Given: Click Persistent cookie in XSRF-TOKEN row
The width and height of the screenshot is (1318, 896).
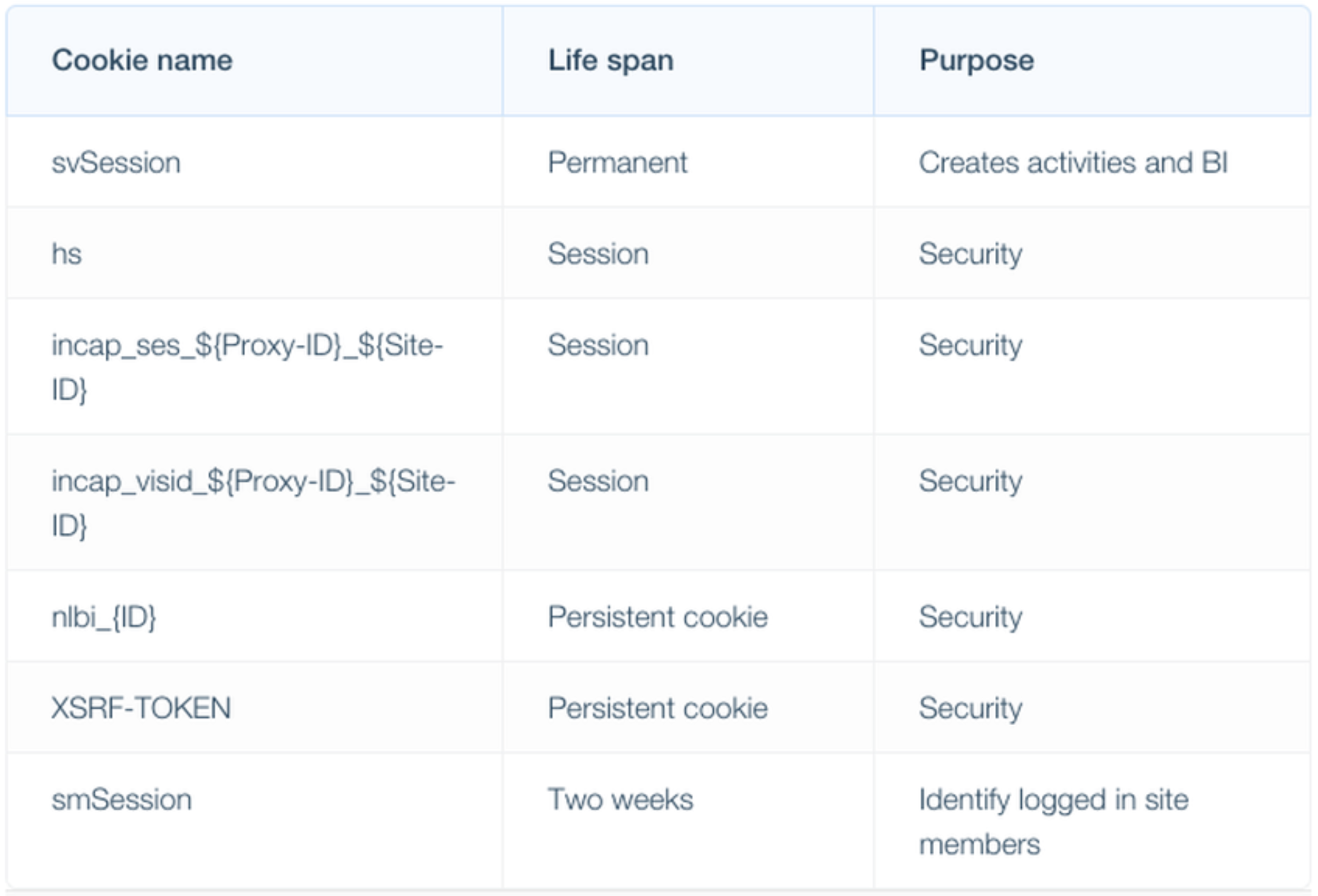Looking at the screenshot, I should pyautogui.click(x=657, y=708).
